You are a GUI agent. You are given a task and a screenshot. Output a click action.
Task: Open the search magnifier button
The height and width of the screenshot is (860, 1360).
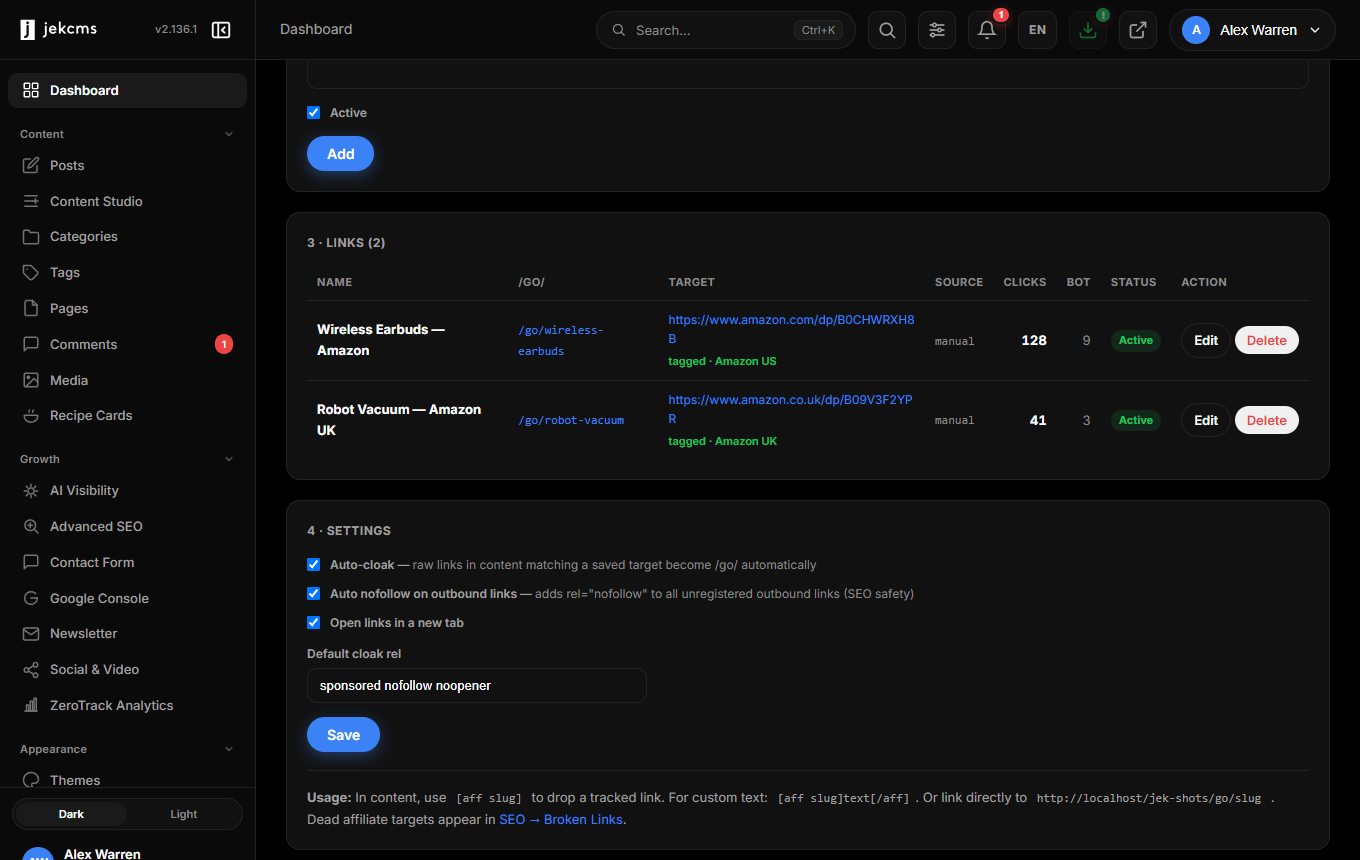tap(887, 30)
